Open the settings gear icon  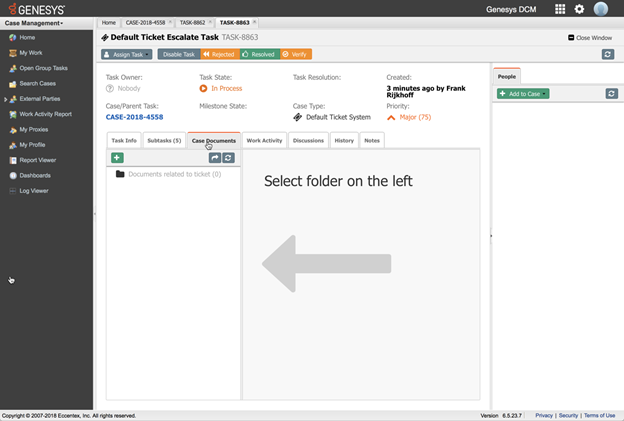point(579,9)
